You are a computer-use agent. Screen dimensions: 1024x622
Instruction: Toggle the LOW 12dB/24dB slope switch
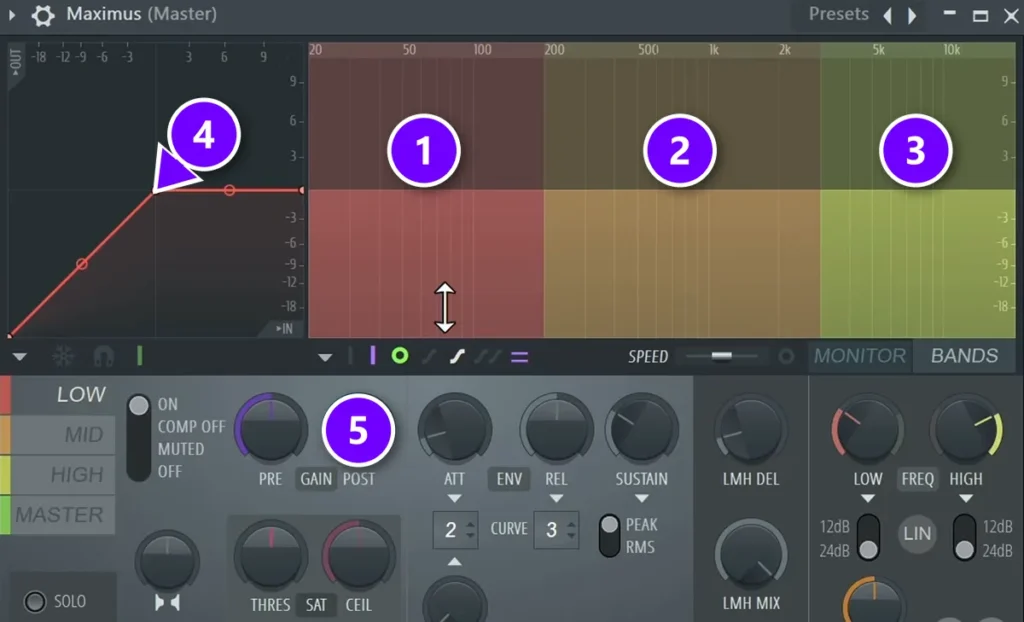[868, 538]
